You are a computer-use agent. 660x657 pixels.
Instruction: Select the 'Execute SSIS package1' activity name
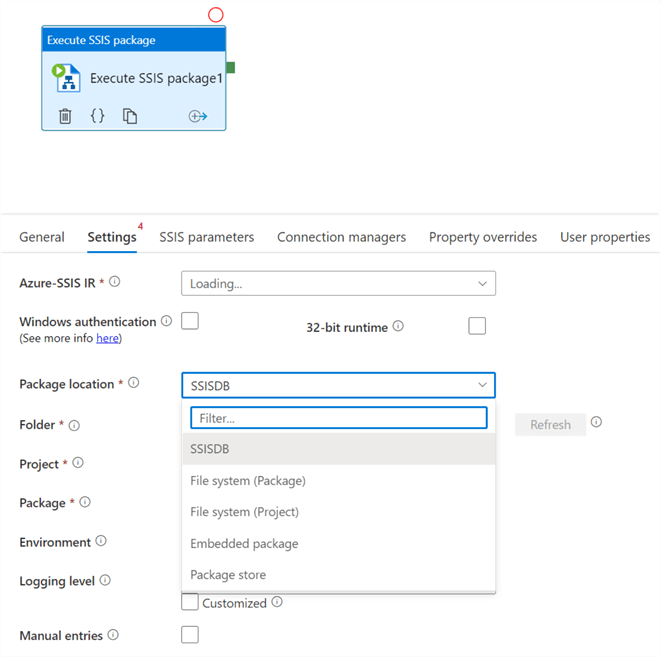click(156, 78)
